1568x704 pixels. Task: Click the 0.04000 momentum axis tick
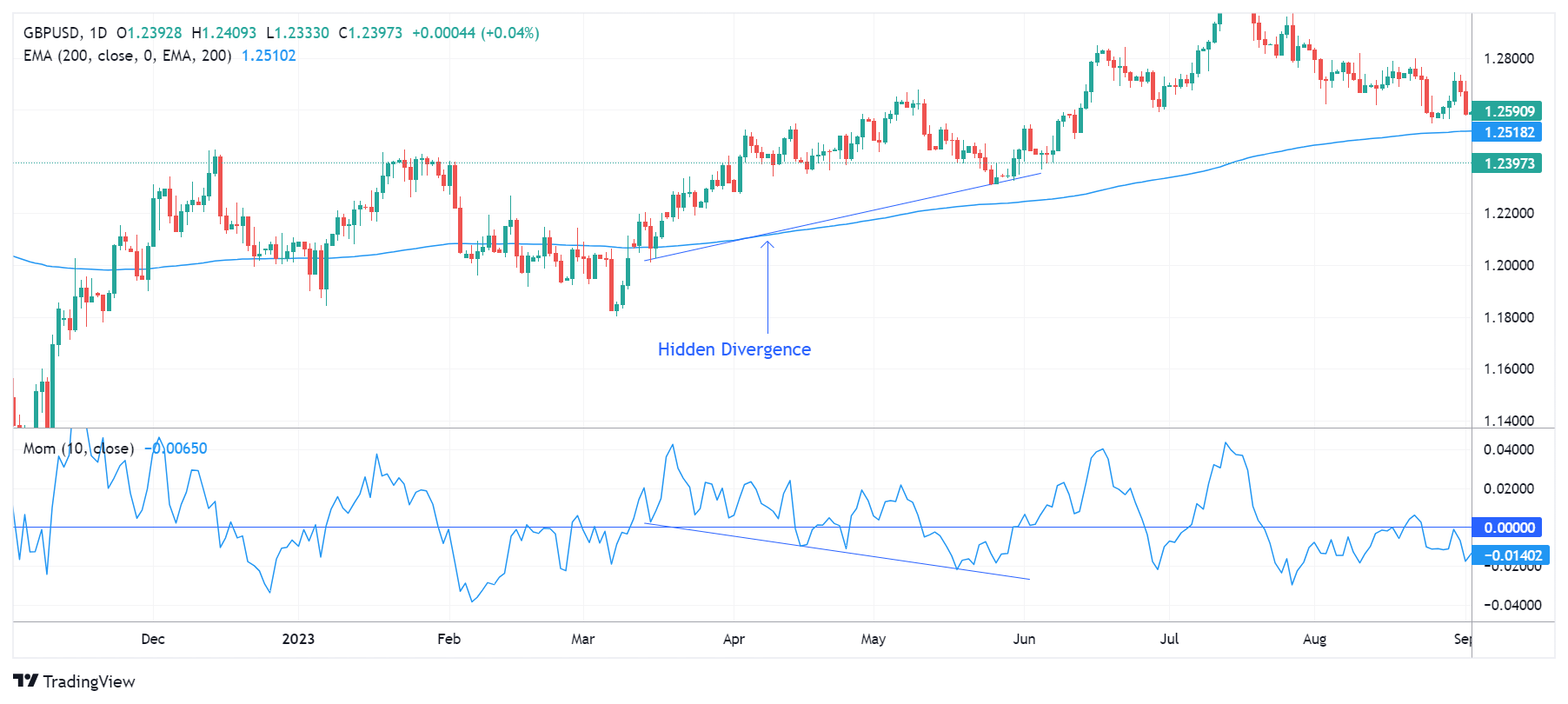coord(1509,449)
